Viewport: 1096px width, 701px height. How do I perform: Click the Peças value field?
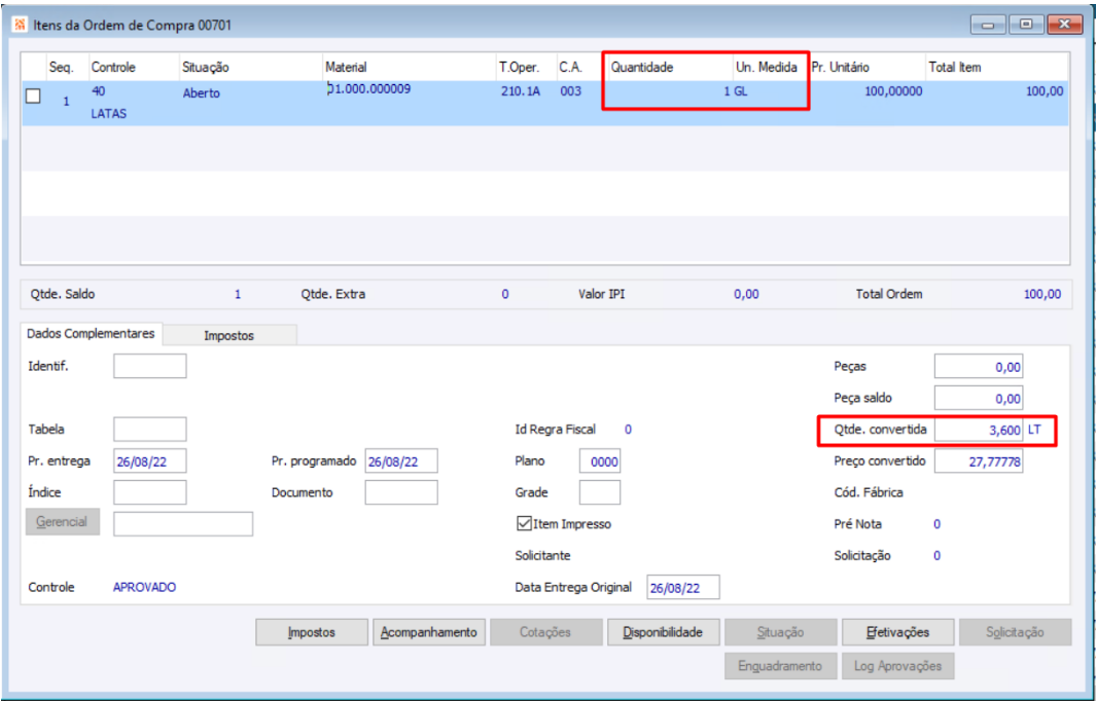click(x=979, y=366)
